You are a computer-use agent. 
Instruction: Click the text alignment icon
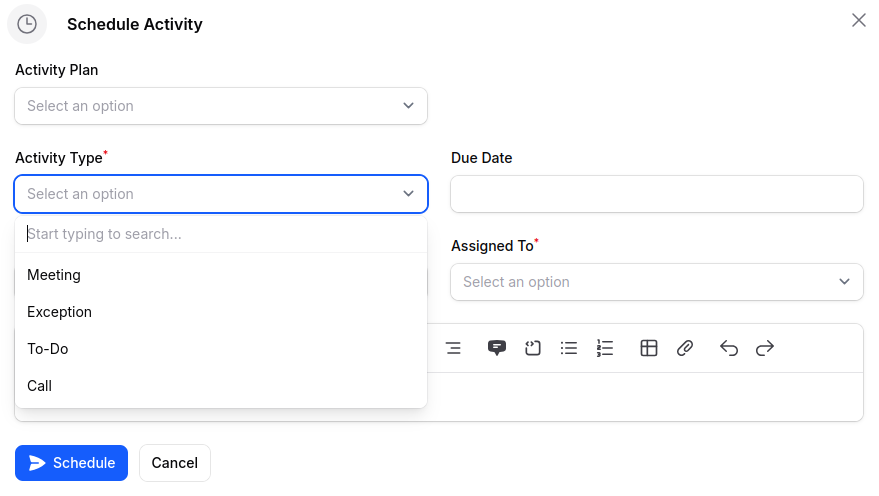453,348
